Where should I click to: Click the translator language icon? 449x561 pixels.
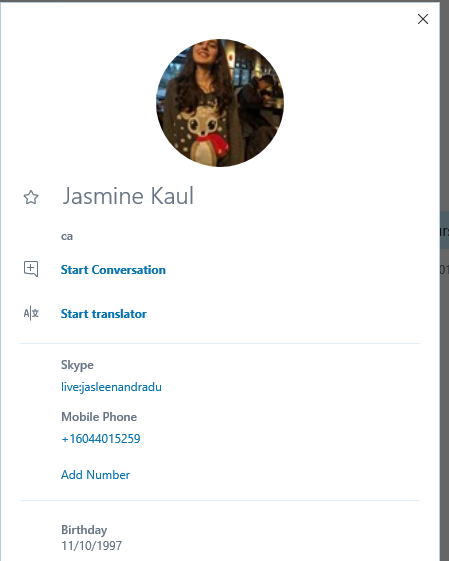point(31,313)
